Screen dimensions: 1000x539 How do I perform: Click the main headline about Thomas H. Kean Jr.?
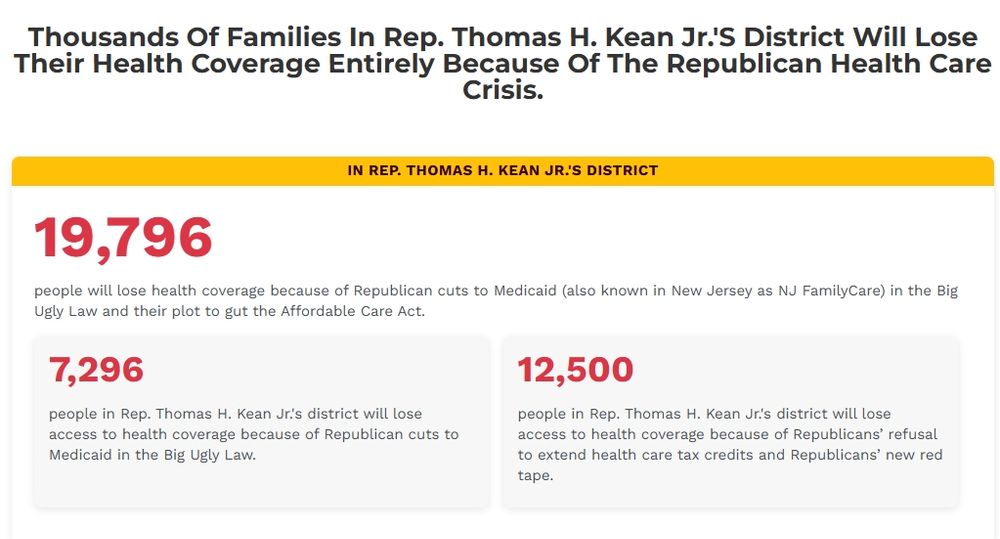point(503,64)
